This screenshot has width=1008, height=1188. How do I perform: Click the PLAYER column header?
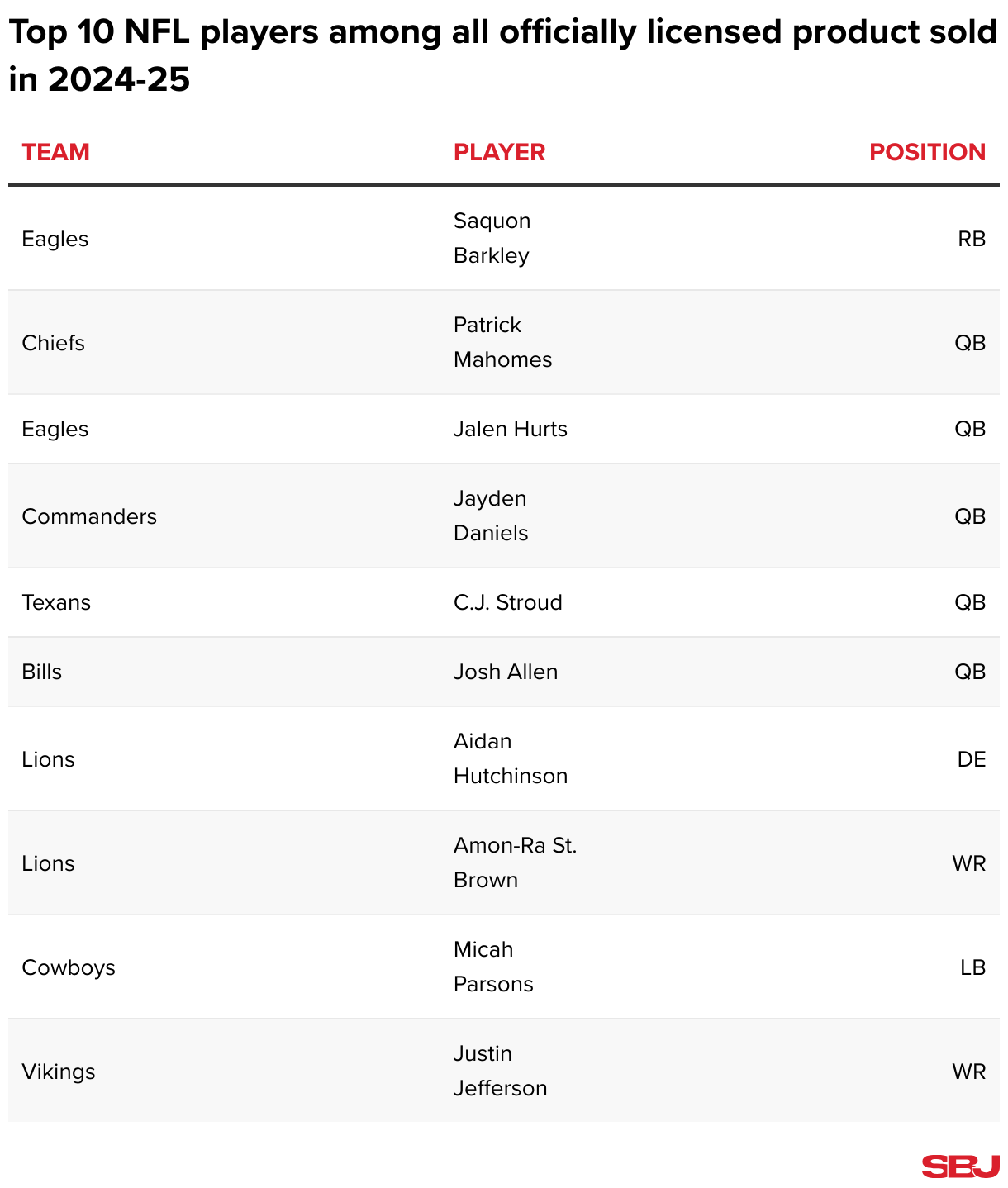pyautogui.click(x=499, y=152)
